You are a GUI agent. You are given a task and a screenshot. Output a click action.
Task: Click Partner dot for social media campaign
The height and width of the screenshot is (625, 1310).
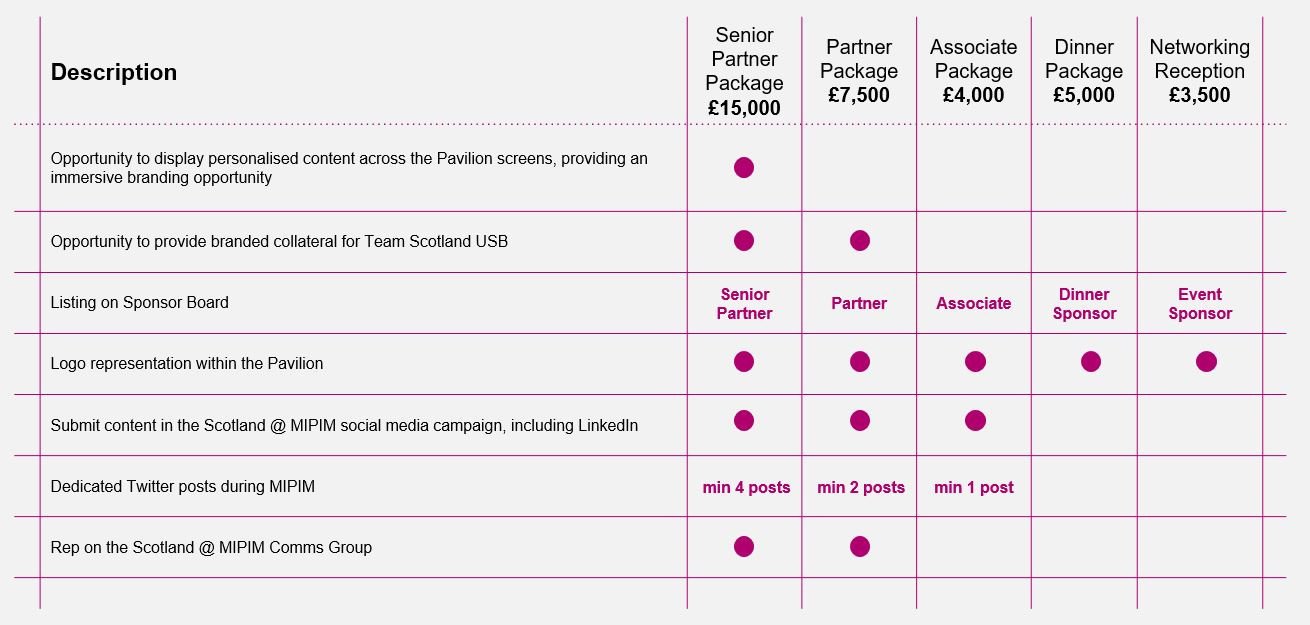pyautogui.click(x=860, y=421)
